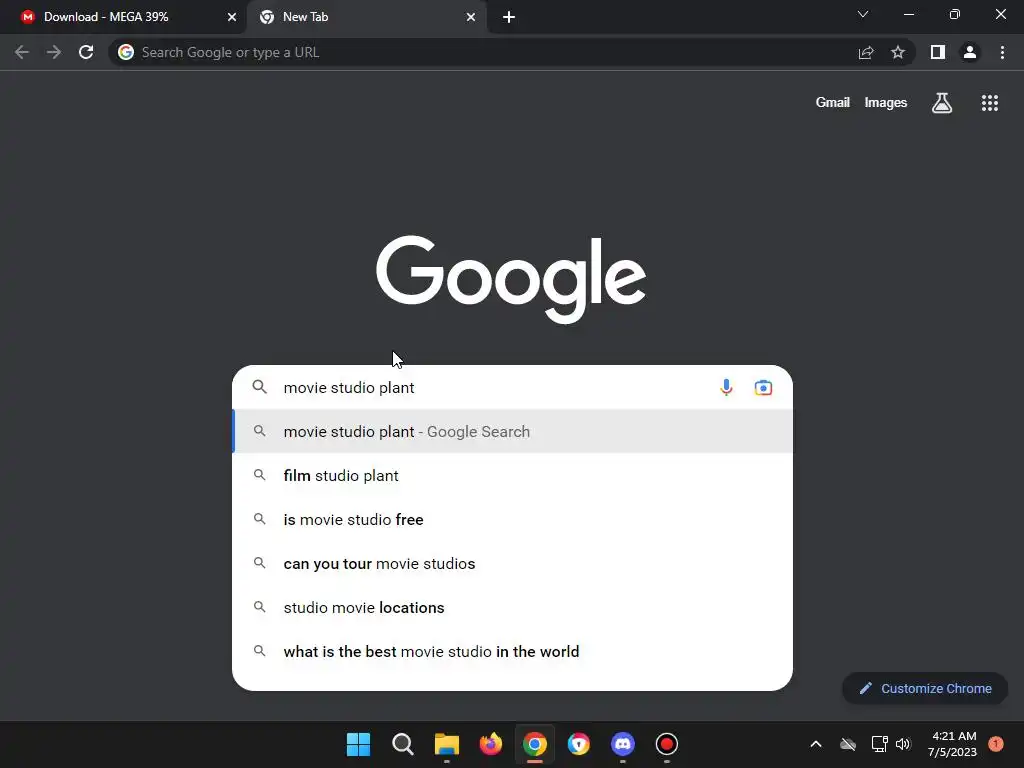Close the Download - MEGA tab
The image size is (1024, 768).
(x=232, y=17)
